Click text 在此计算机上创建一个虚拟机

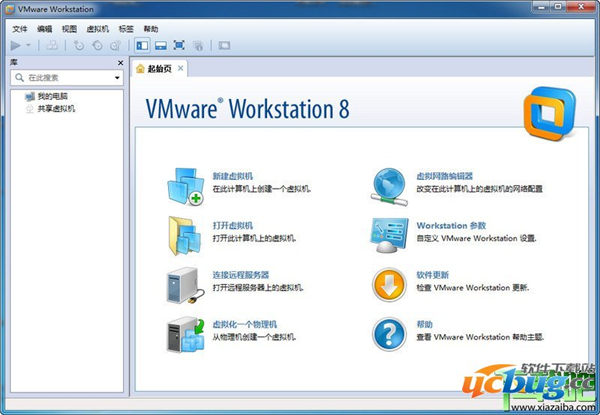[x=262, y=189]
